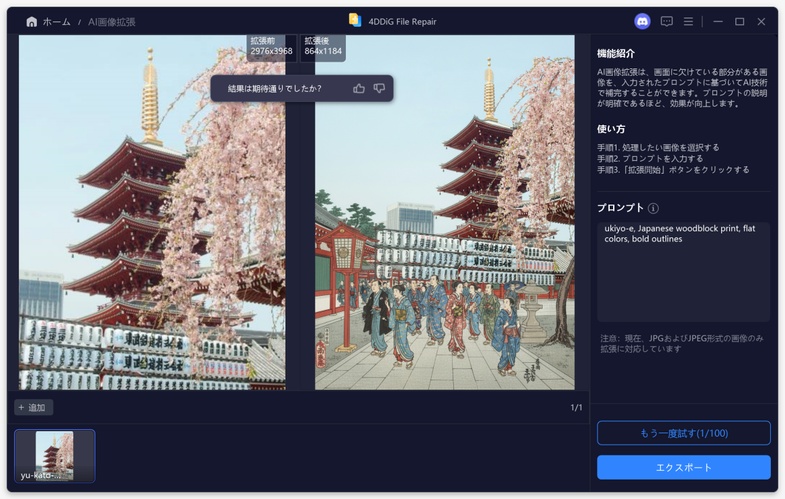Click the 拡張後 864x1184 label

323,46
